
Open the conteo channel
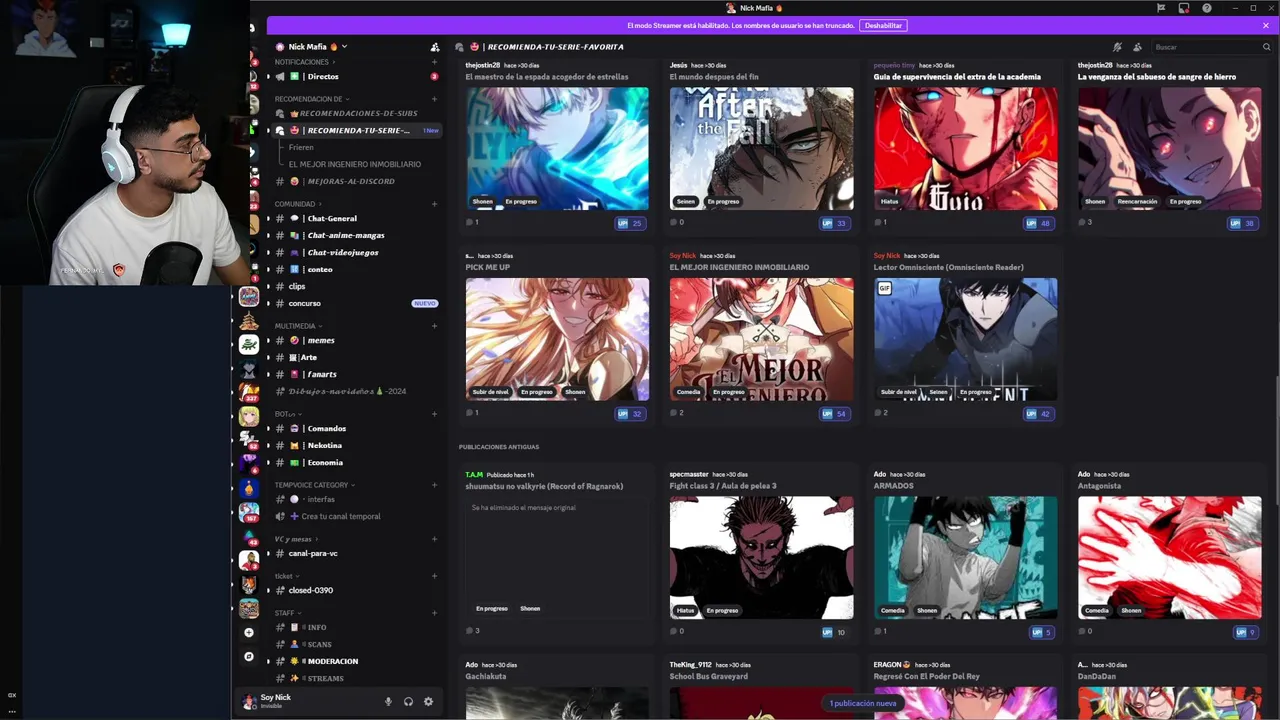tap(355, 269)
